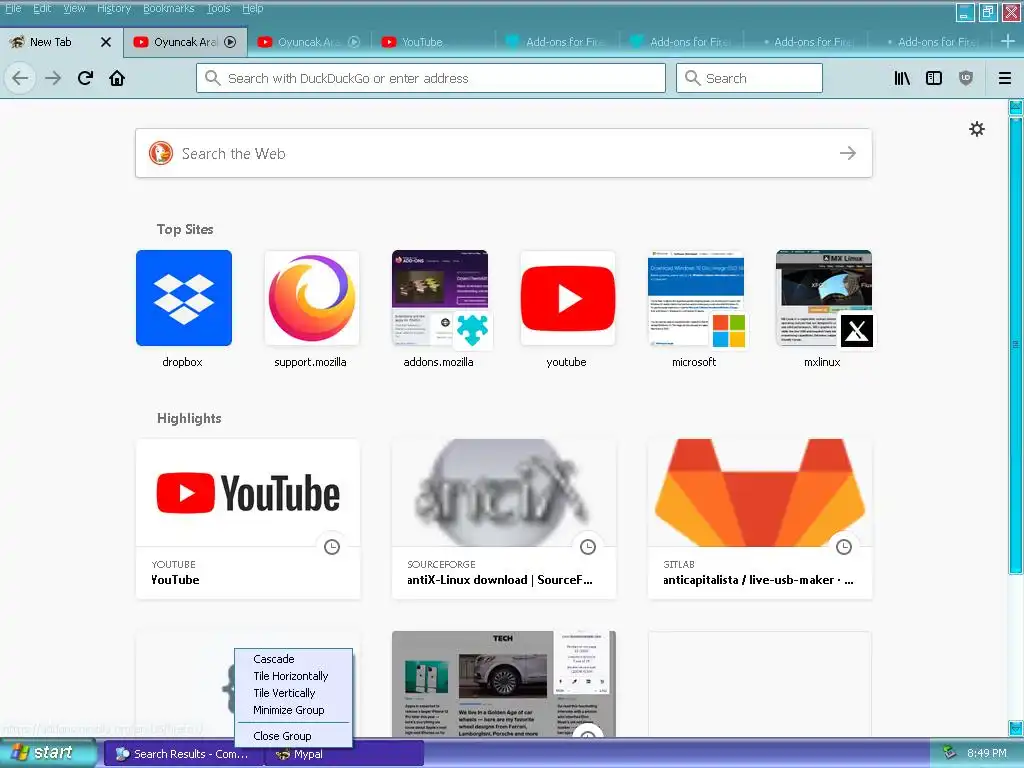The image size is (1024, 768).
Task: Click the scrollbar down arrow
Action: coord(1016,728)
